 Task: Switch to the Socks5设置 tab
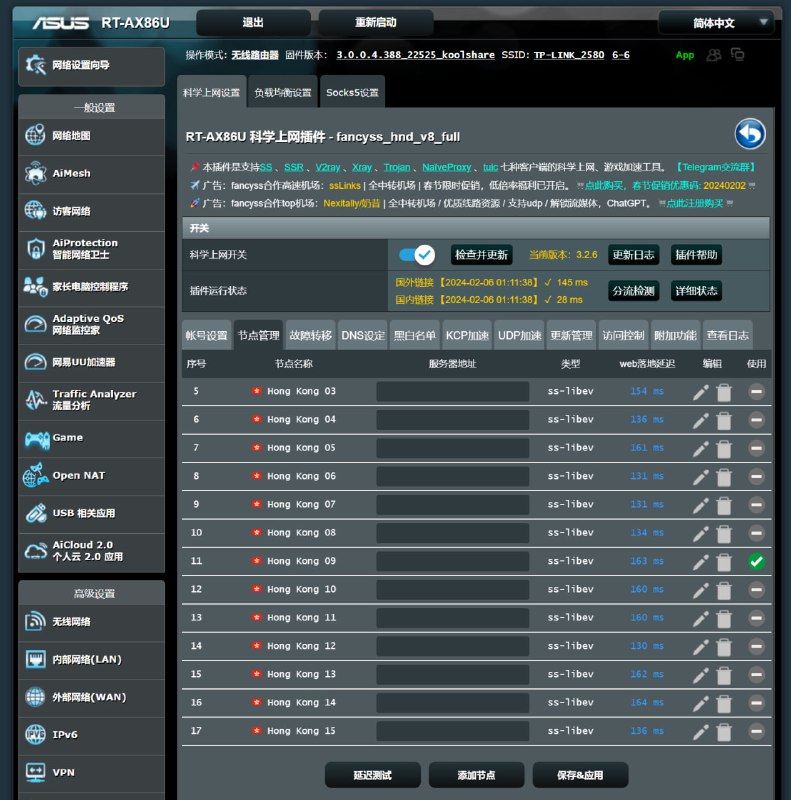pyautogui.click(x=352, y=92)
